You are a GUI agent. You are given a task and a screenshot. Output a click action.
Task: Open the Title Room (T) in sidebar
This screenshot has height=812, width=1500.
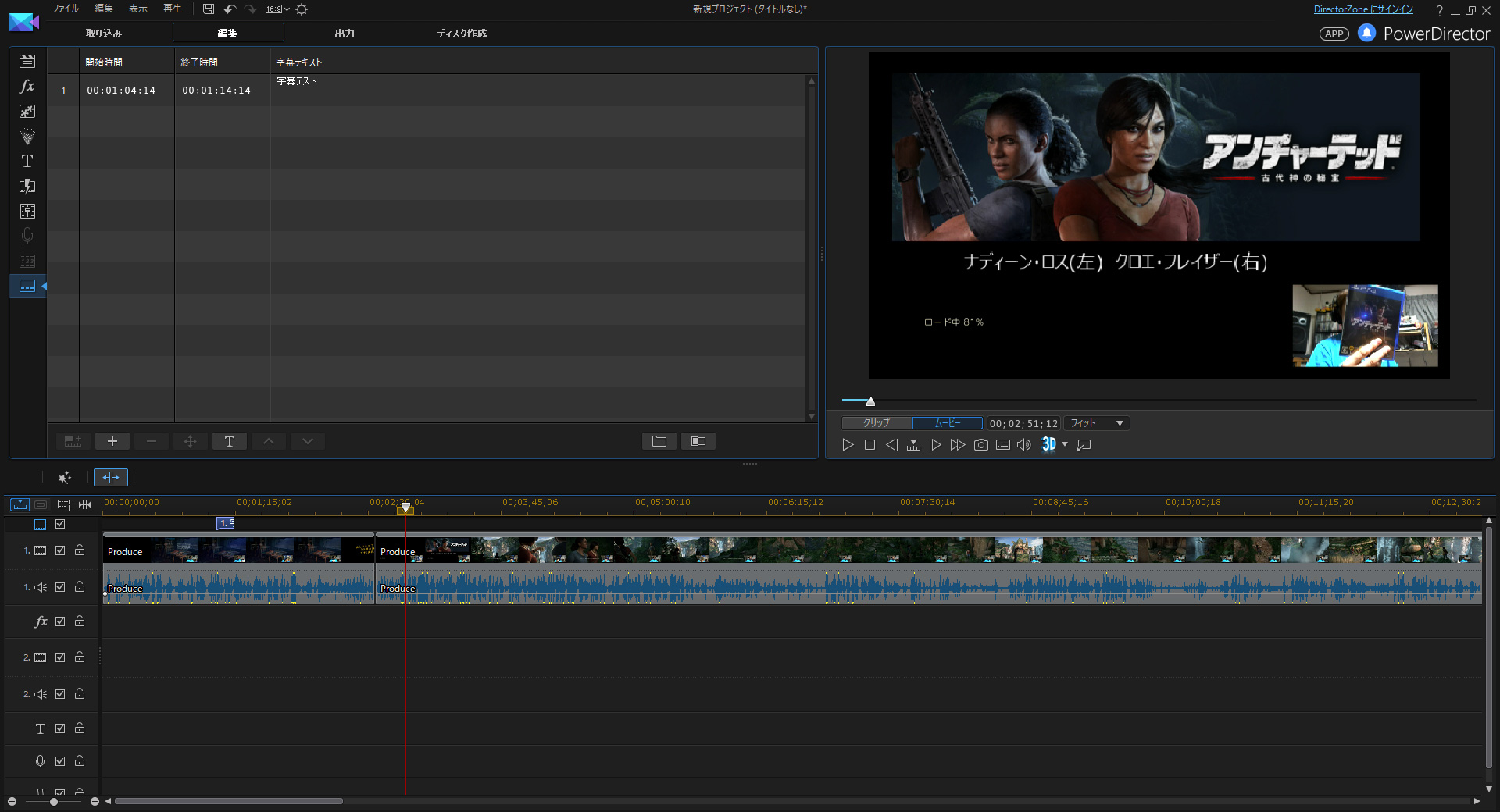pyautogui.click(x=27, y=161)
